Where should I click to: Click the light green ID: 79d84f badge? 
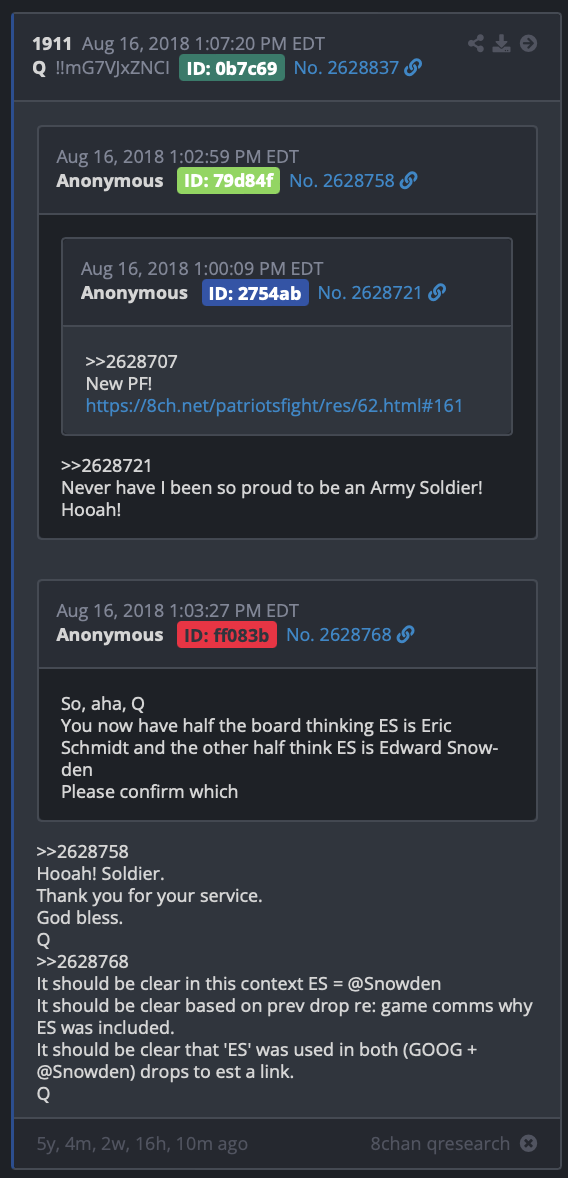pos(228,181)
